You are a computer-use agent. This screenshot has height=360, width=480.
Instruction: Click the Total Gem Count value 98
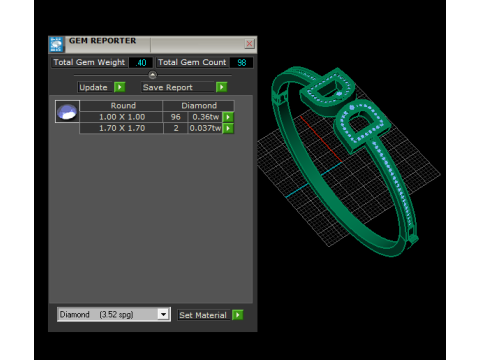(241, 63)
